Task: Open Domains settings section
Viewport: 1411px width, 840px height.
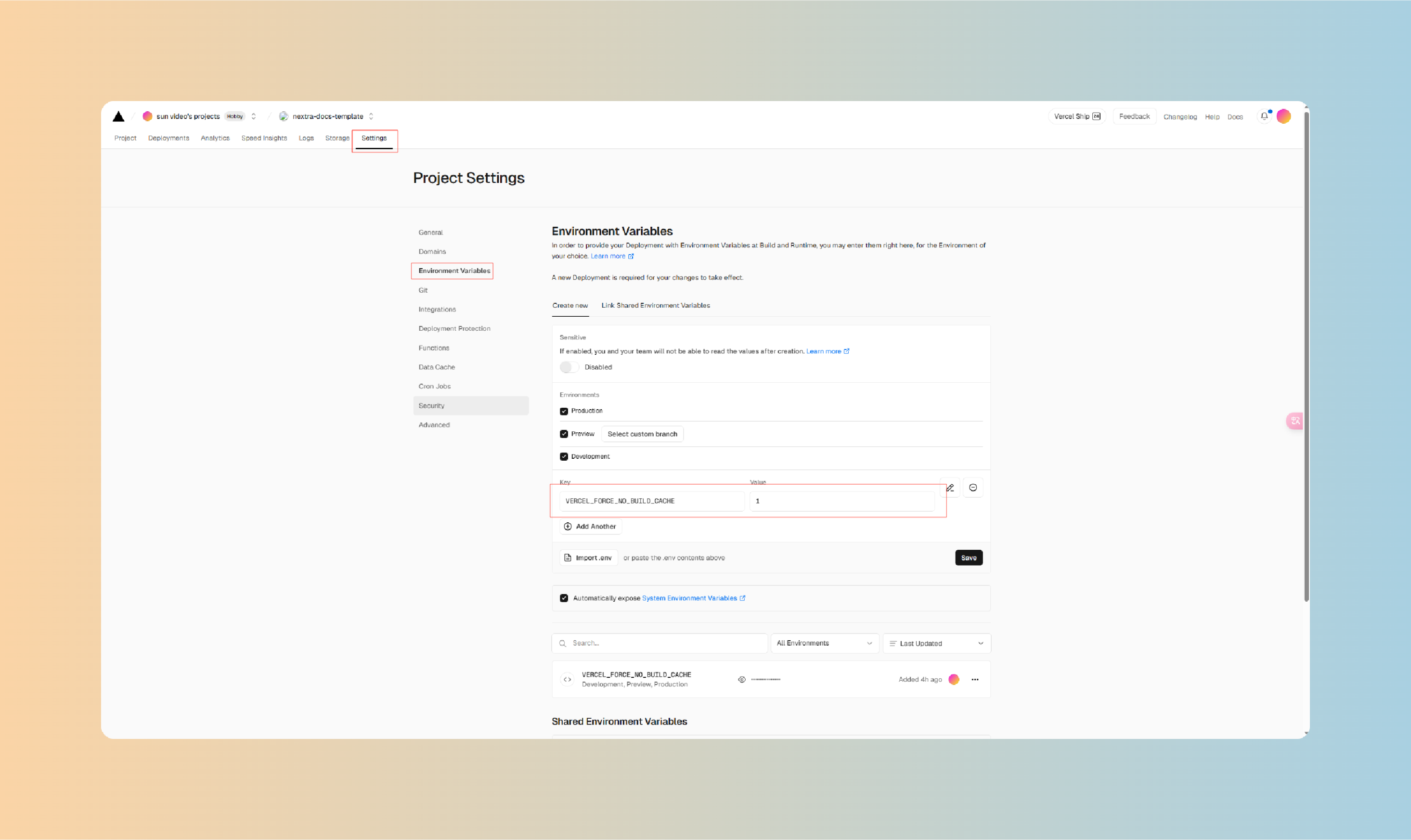Action: pos(471,252)
